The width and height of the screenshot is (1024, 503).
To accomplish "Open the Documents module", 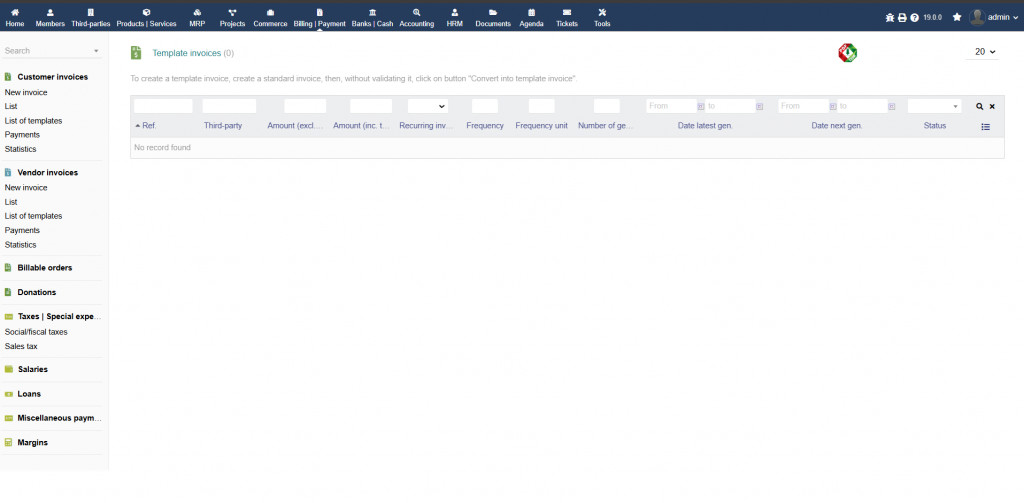I will (x=493, y=18).
